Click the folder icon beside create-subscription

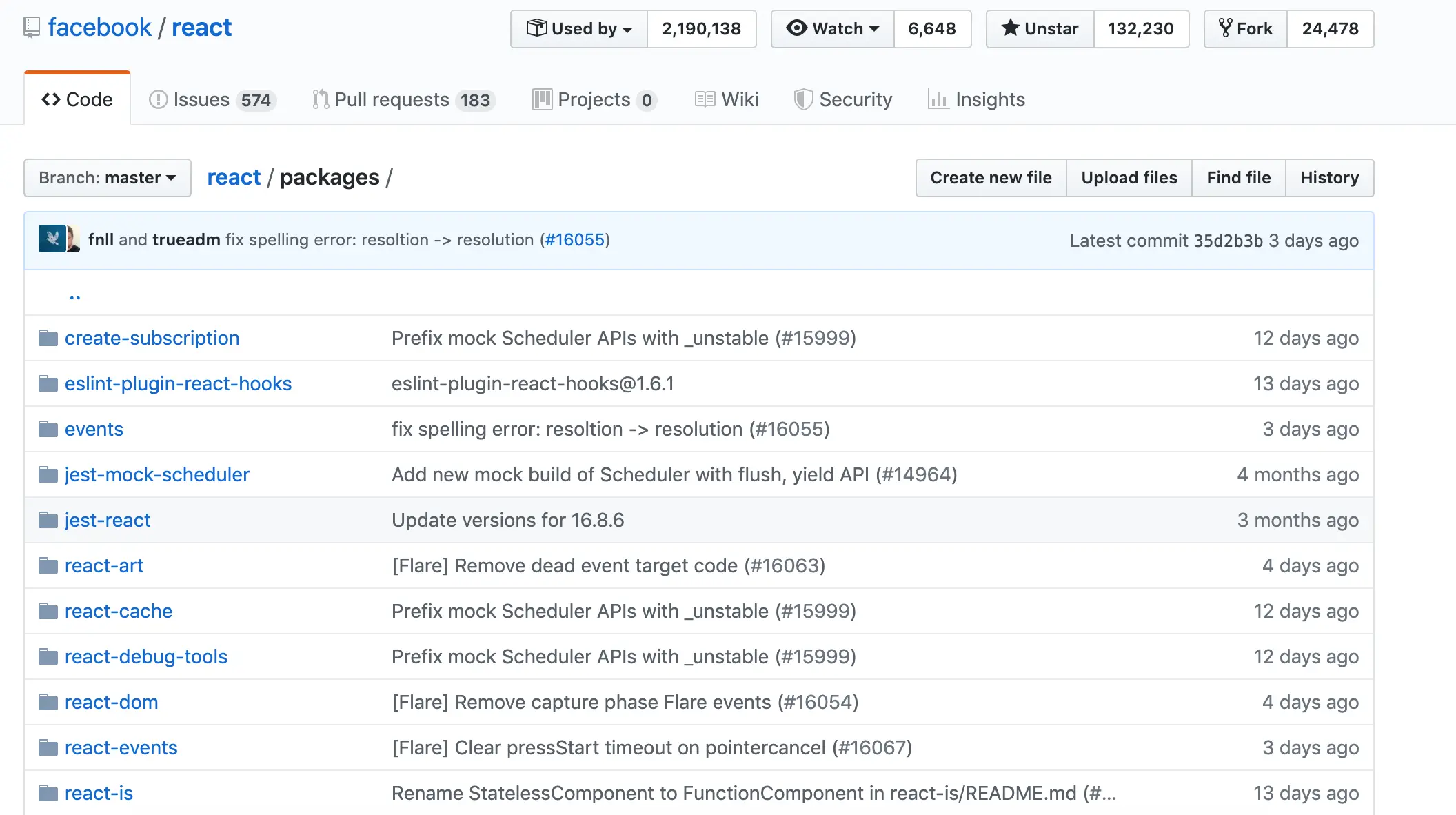(x=48, y=338)
